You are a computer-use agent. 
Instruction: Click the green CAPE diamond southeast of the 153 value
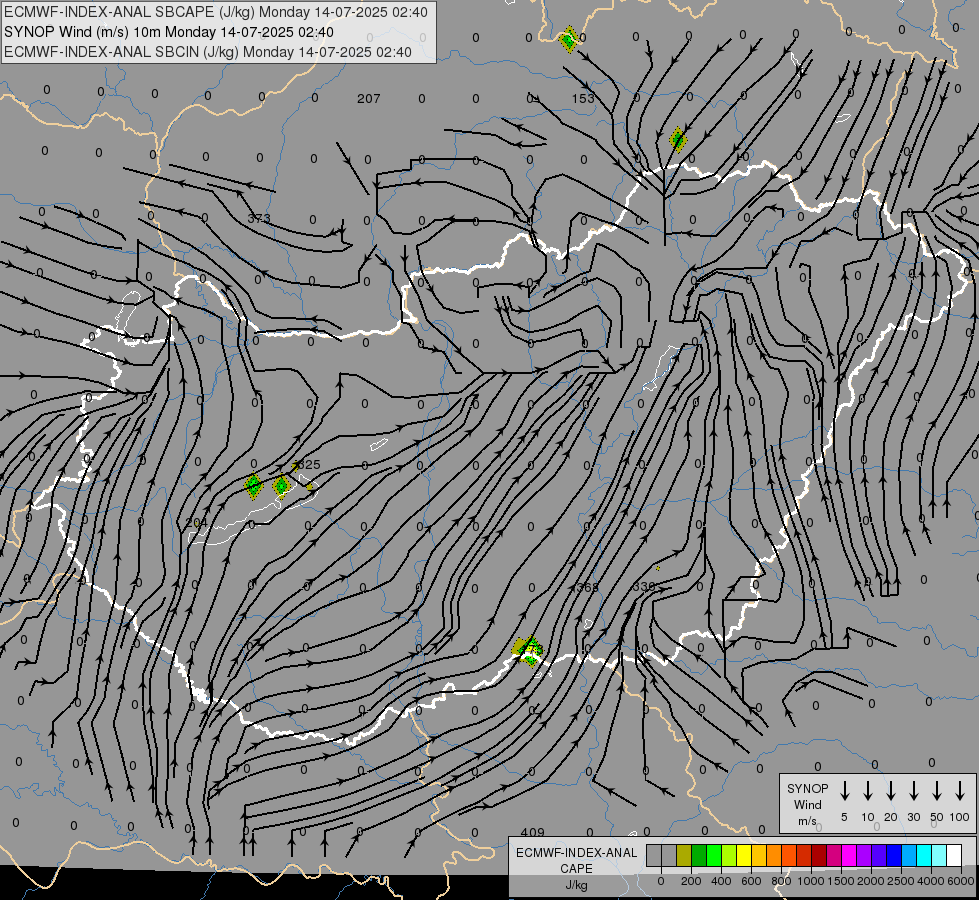point(678,139)
